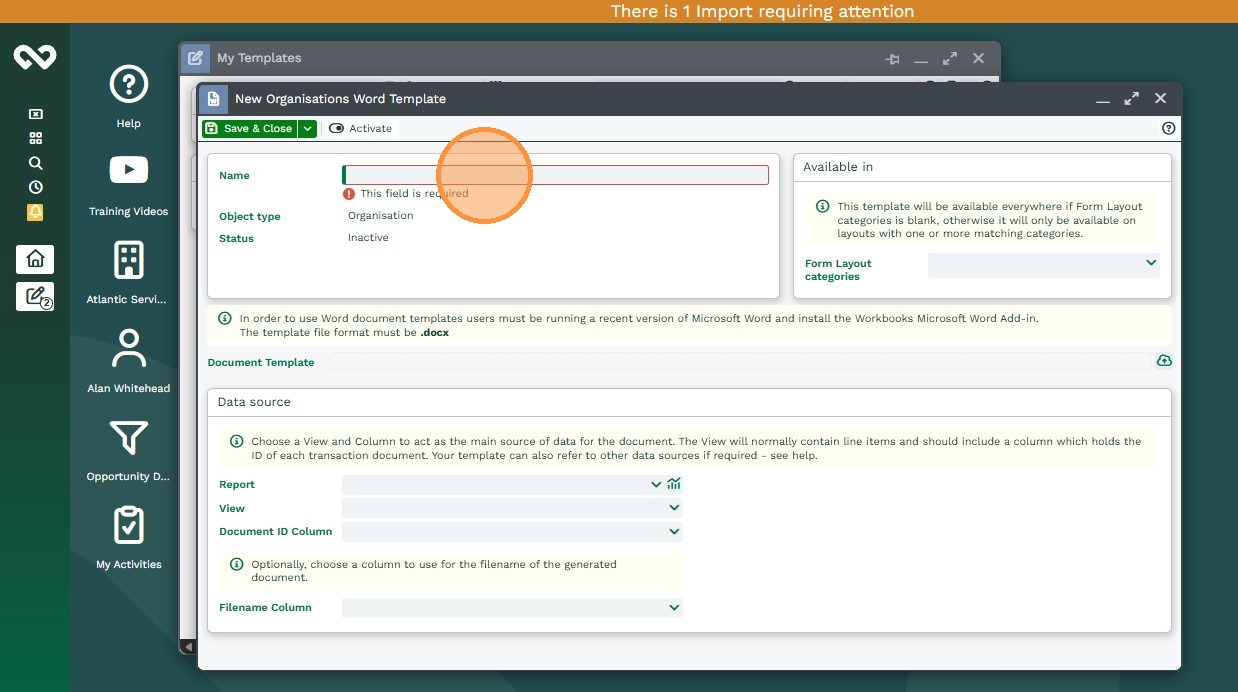Open the Alan Whitehead person shortcut
1238x692 pixels.
[128, 361]
